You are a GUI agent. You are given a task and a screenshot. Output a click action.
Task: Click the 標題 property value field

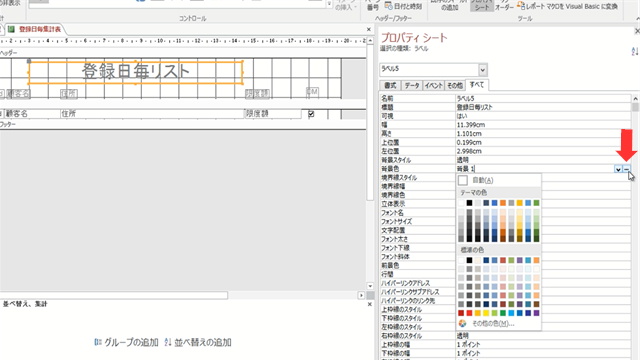543,107
